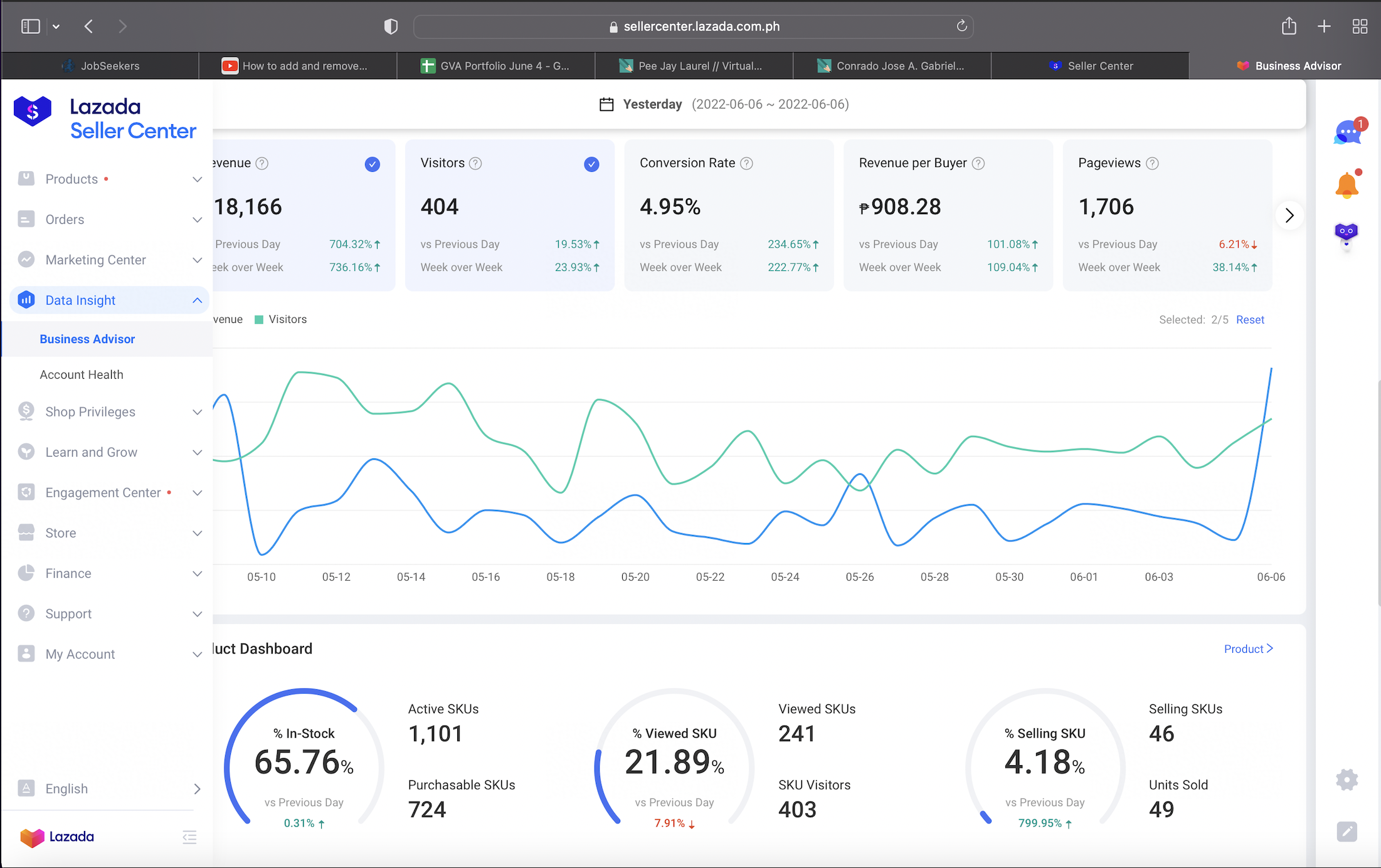Image resolution: width=1381 pixels, height=868 pixels.
Task: Click the Safari share icon
Action: [x=1289, y=26]
